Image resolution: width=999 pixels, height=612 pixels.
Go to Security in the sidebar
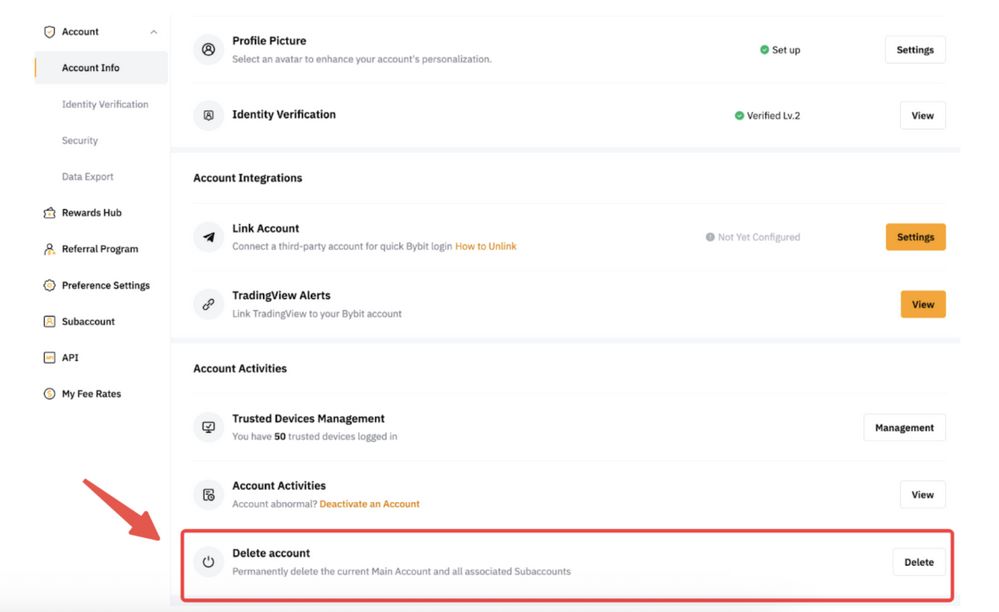click(80, 140)
